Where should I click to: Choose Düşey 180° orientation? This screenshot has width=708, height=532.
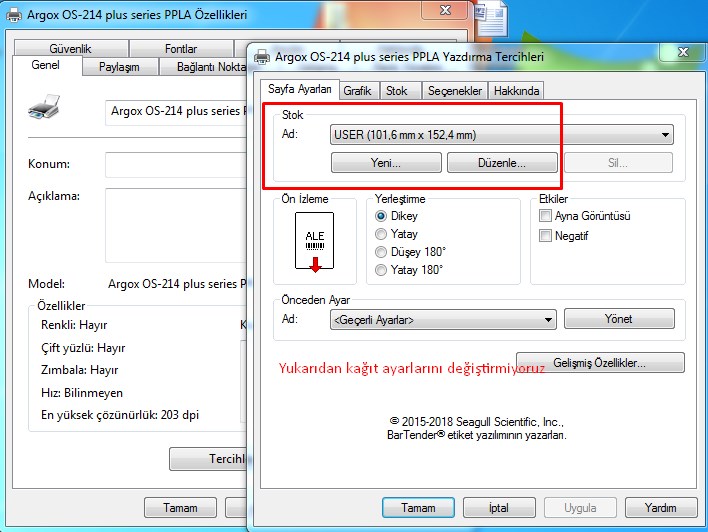(381, 252)
